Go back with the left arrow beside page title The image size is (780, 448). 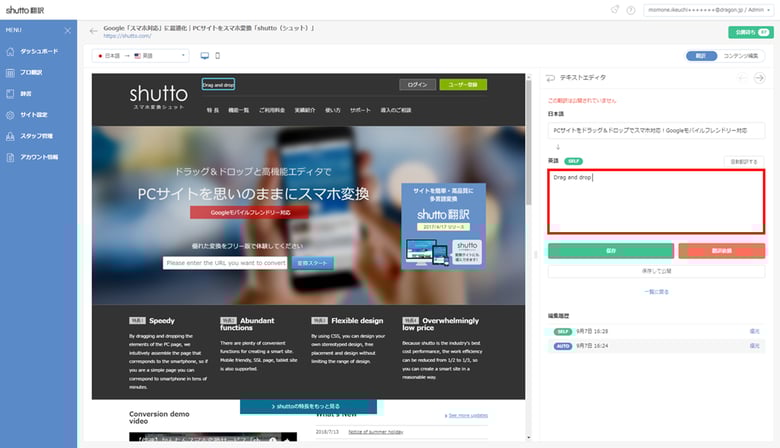click(94, 31)
